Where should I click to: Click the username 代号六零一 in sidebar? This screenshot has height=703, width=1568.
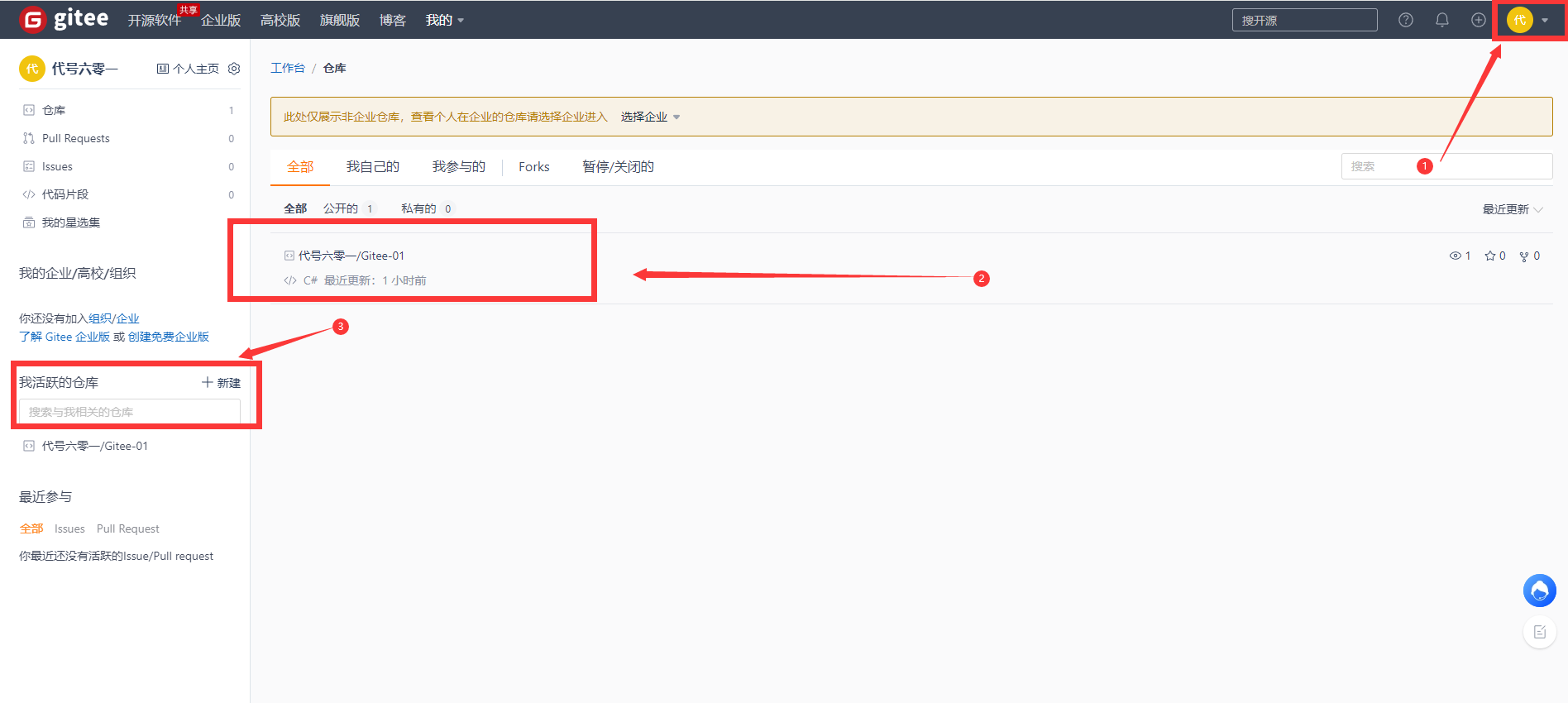(x=85, y=69)
